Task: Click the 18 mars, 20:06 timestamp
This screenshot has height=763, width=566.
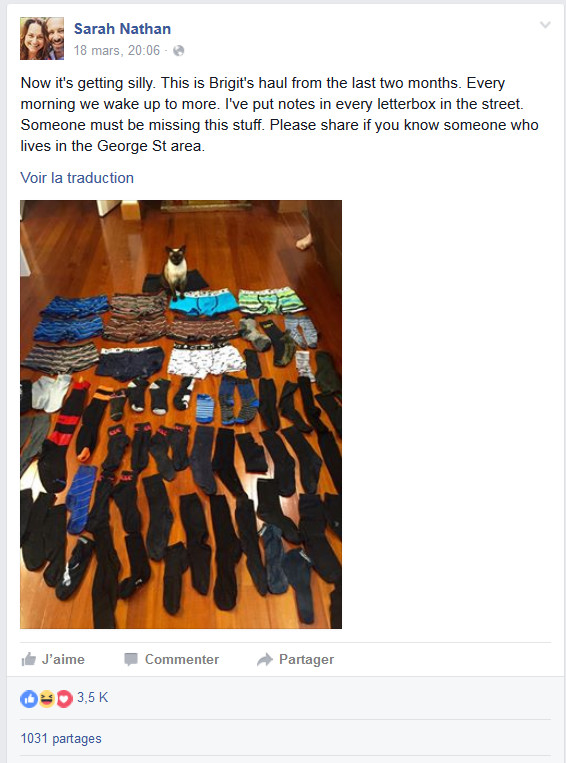Action: (117, 50)
